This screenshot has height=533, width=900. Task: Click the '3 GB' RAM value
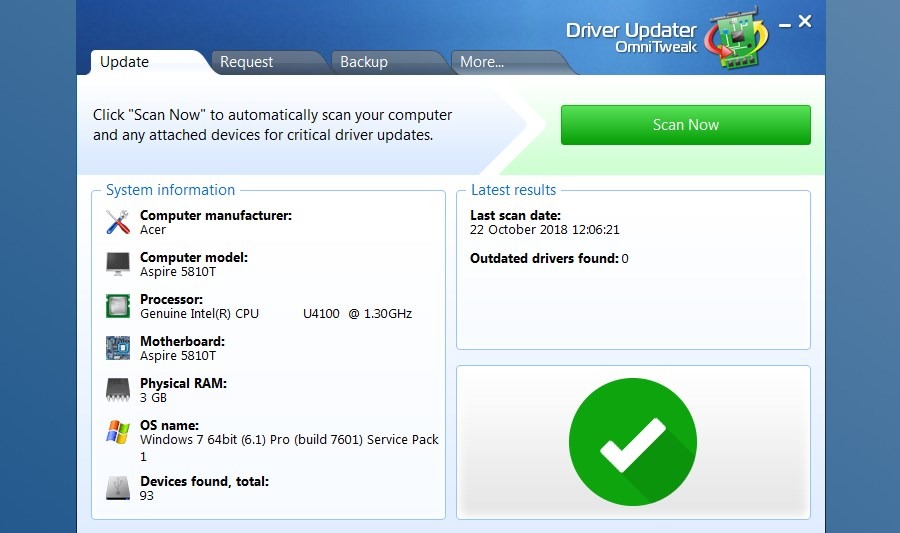pos(153,398)
